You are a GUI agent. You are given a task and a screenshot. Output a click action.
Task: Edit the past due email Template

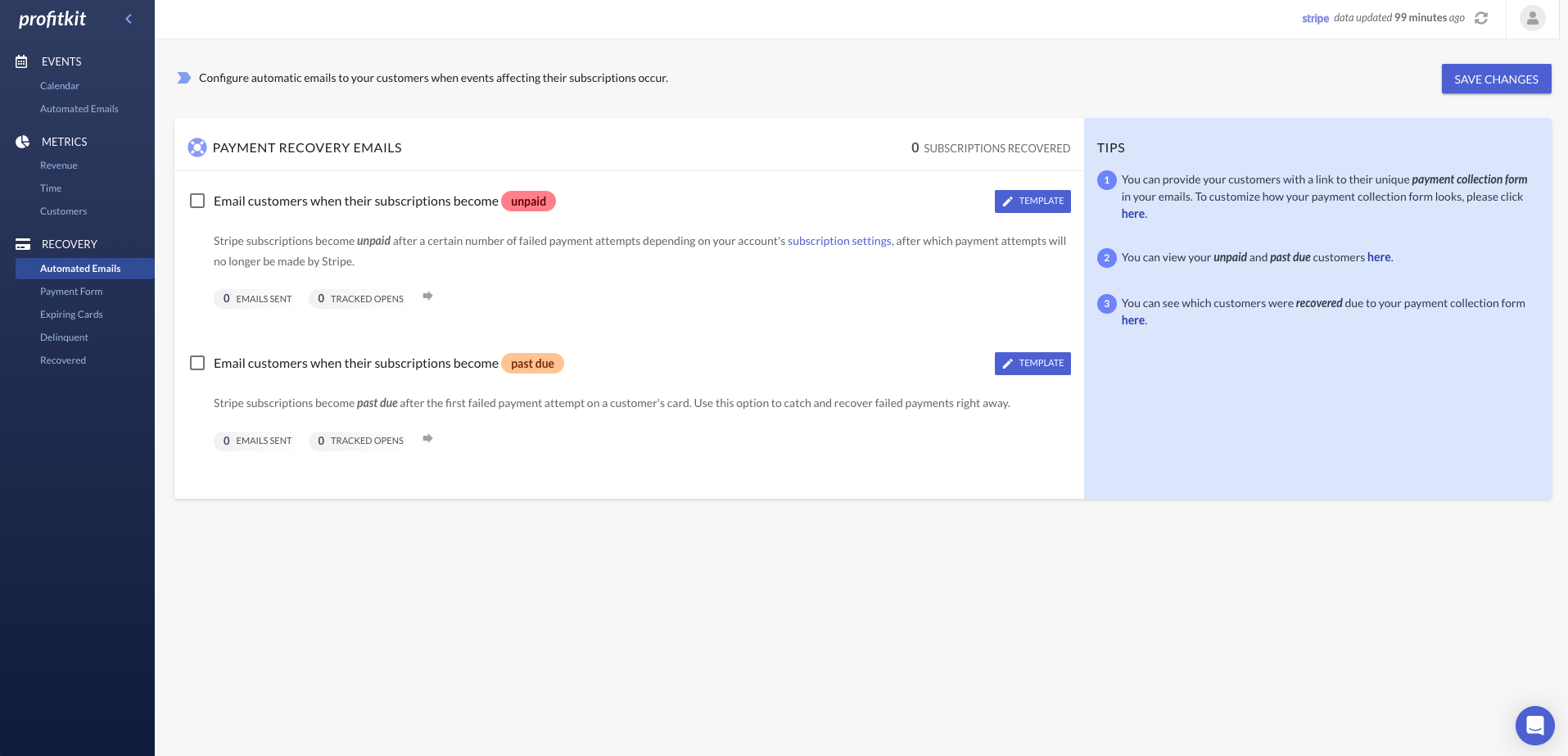click(1033, 364)
